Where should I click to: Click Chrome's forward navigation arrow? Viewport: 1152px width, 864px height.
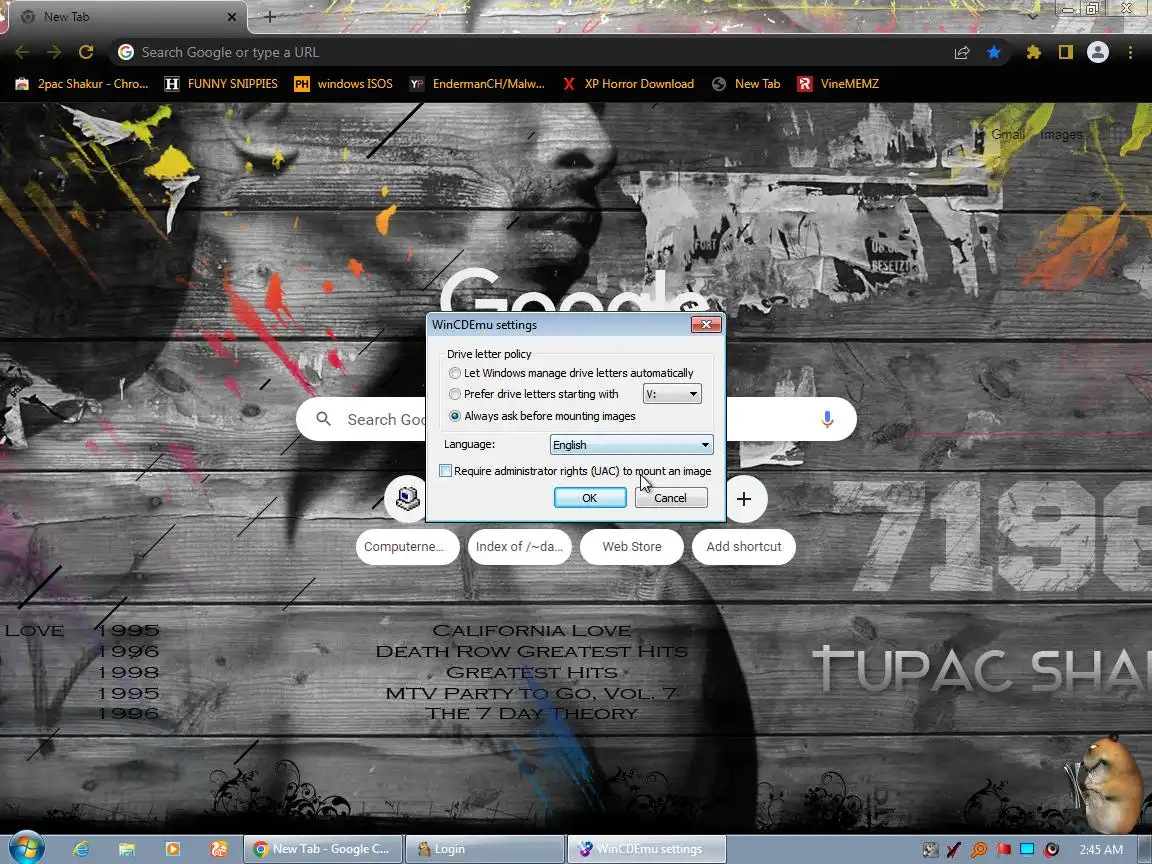pos(54,52)
